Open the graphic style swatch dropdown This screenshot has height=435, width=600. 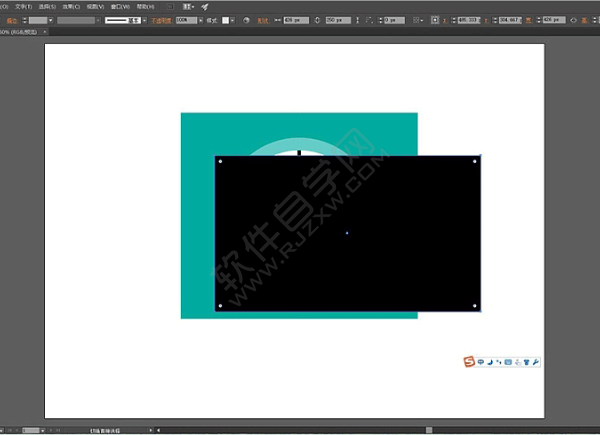pyautogui.click(x=232, y=20)
